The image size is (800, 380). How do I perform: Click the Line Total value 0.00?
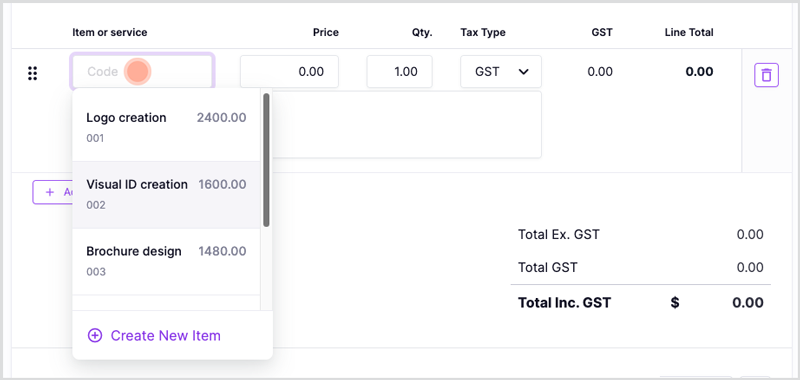699,71
